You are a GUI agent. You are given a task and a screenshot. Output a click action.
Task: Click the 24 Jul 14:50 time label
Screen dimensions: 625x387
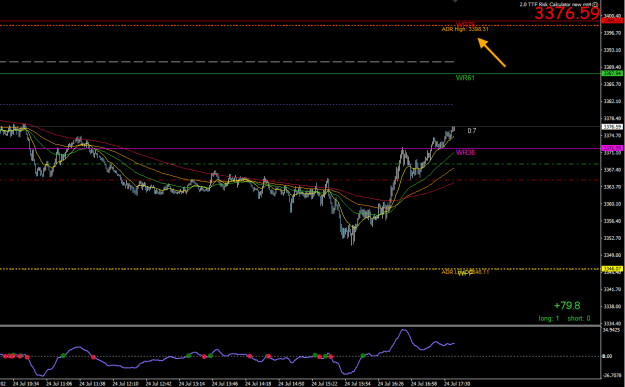(291, 384)
